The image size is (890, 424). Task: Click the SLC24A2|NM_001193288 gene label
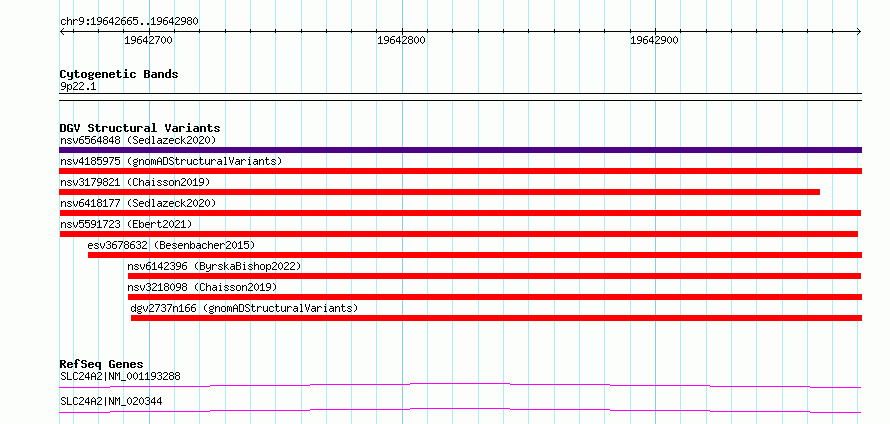point(120,376)
